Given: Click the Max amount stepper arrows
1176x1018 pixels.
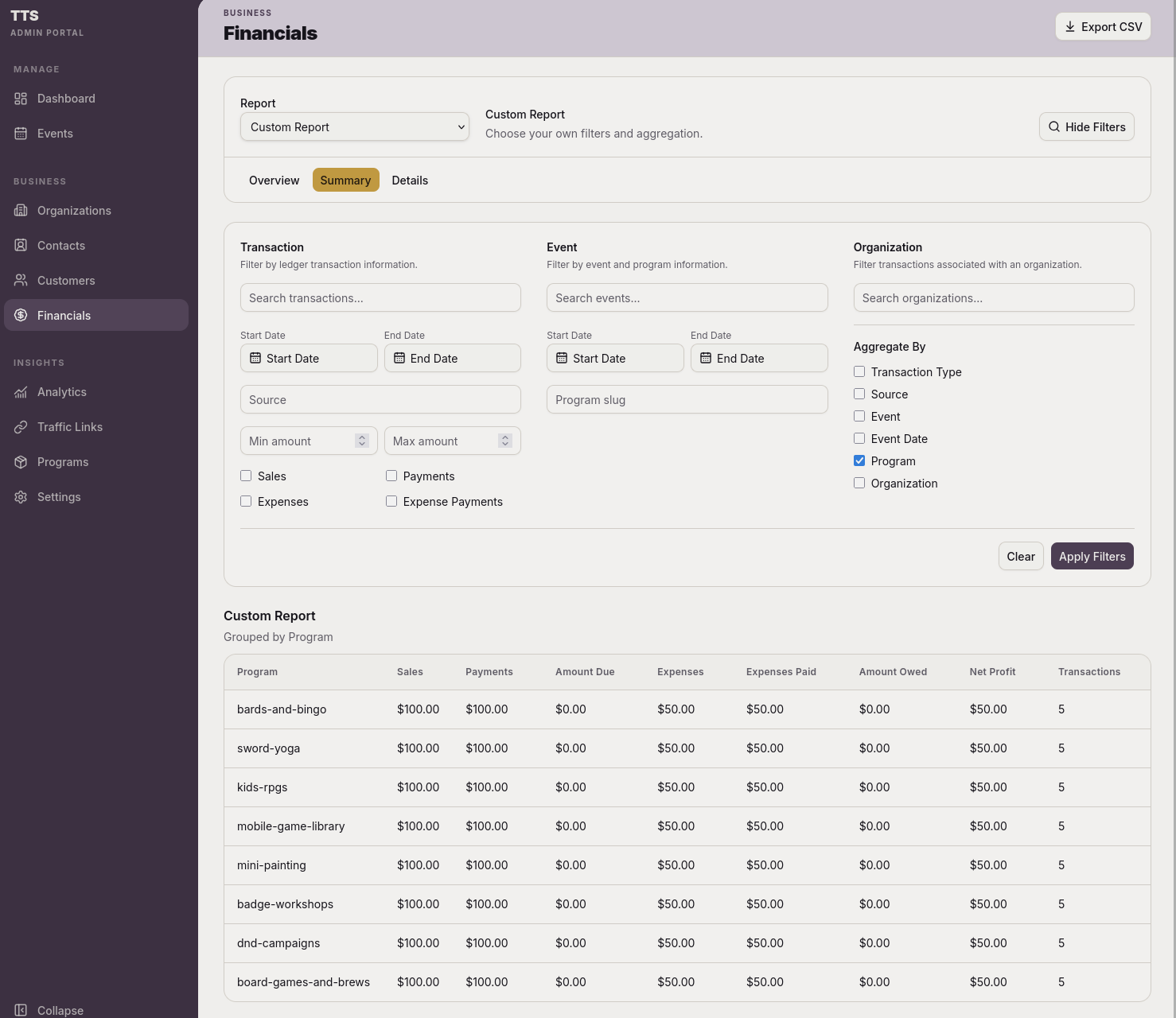Looking at the screenshot, I should coord(505,441).
